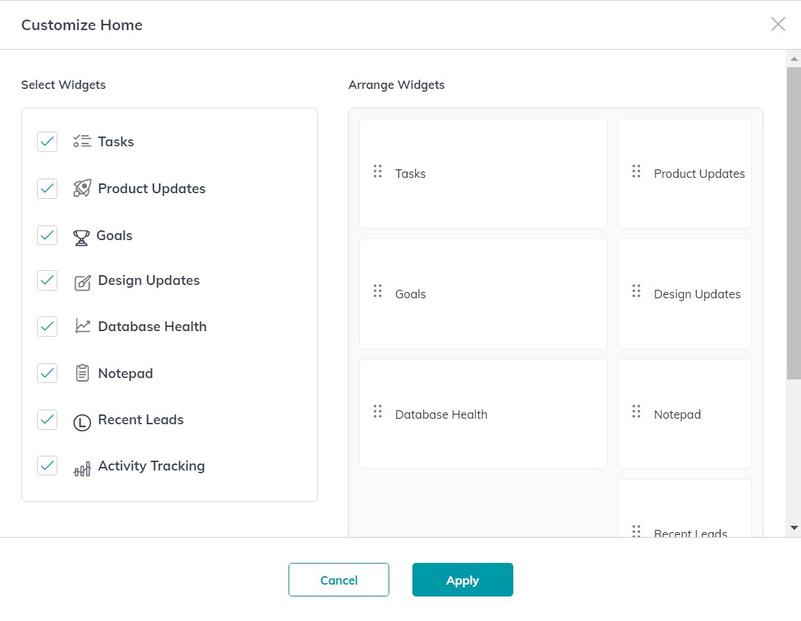The image size is (801, 621).
Task: Uncheck the Activity Tracking checkbox
Action: pos(47,466)
